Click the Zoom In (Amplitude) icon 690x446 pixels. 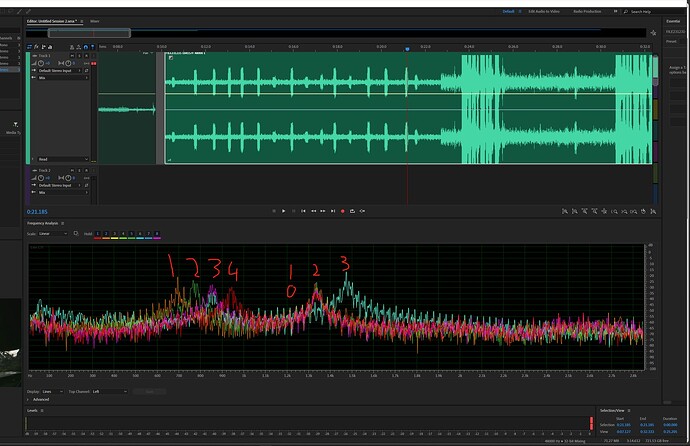coord(565,212)
